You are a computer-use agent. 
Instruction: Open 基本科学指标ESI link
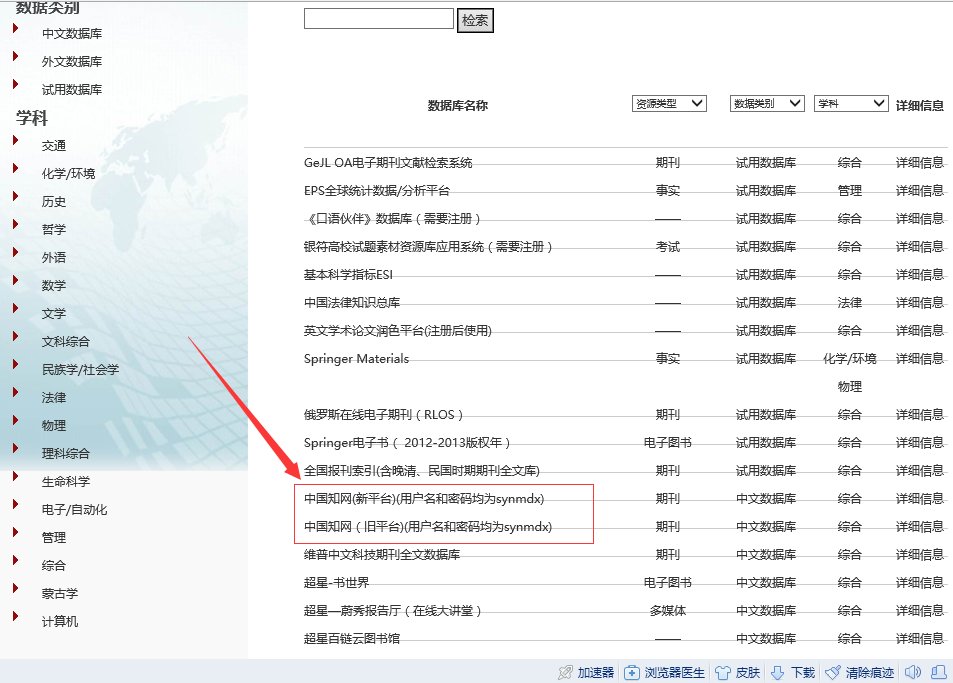tap(348, 274)
